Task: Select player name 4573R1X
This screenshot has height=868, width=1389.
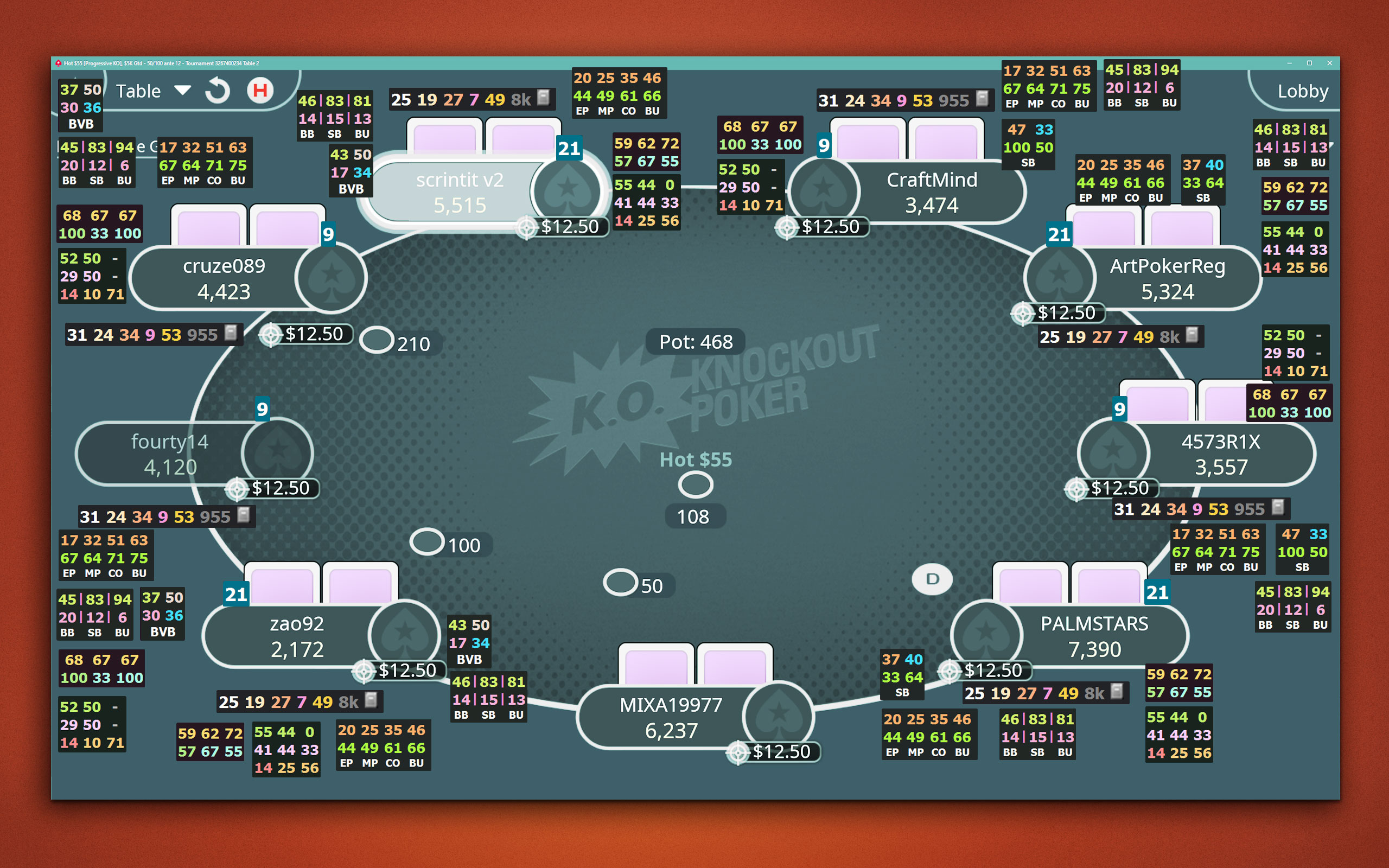Action: point(1221,442)
